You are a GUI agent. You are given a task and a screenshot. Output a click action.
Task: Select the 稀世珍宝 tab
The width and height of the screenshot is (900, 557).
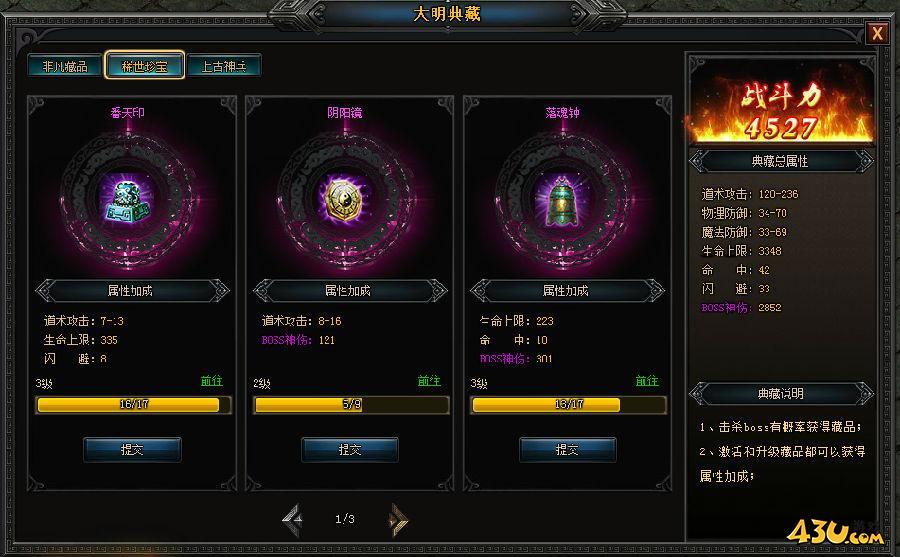[x=144, y=65]
